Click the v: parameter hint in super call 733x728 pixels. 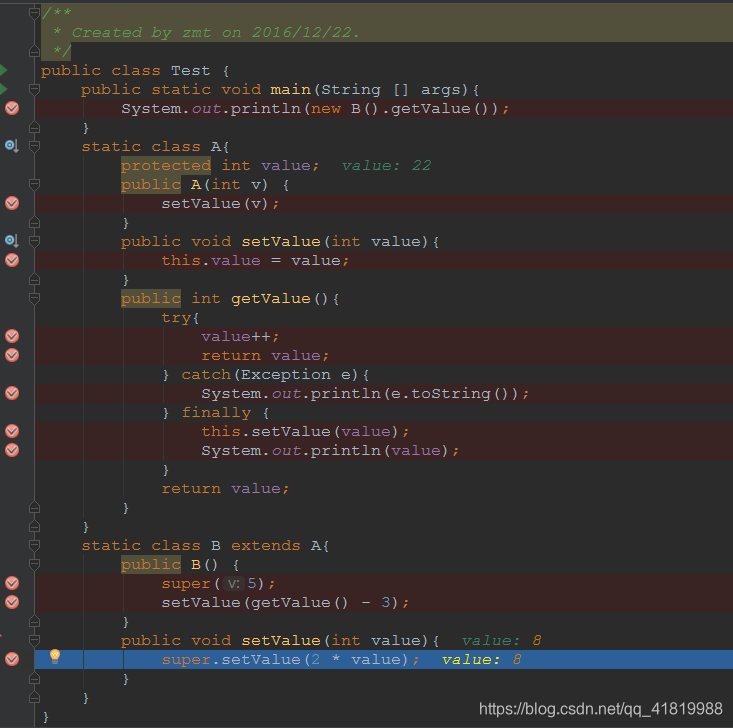pyautogui.click(x=233, y=584)
